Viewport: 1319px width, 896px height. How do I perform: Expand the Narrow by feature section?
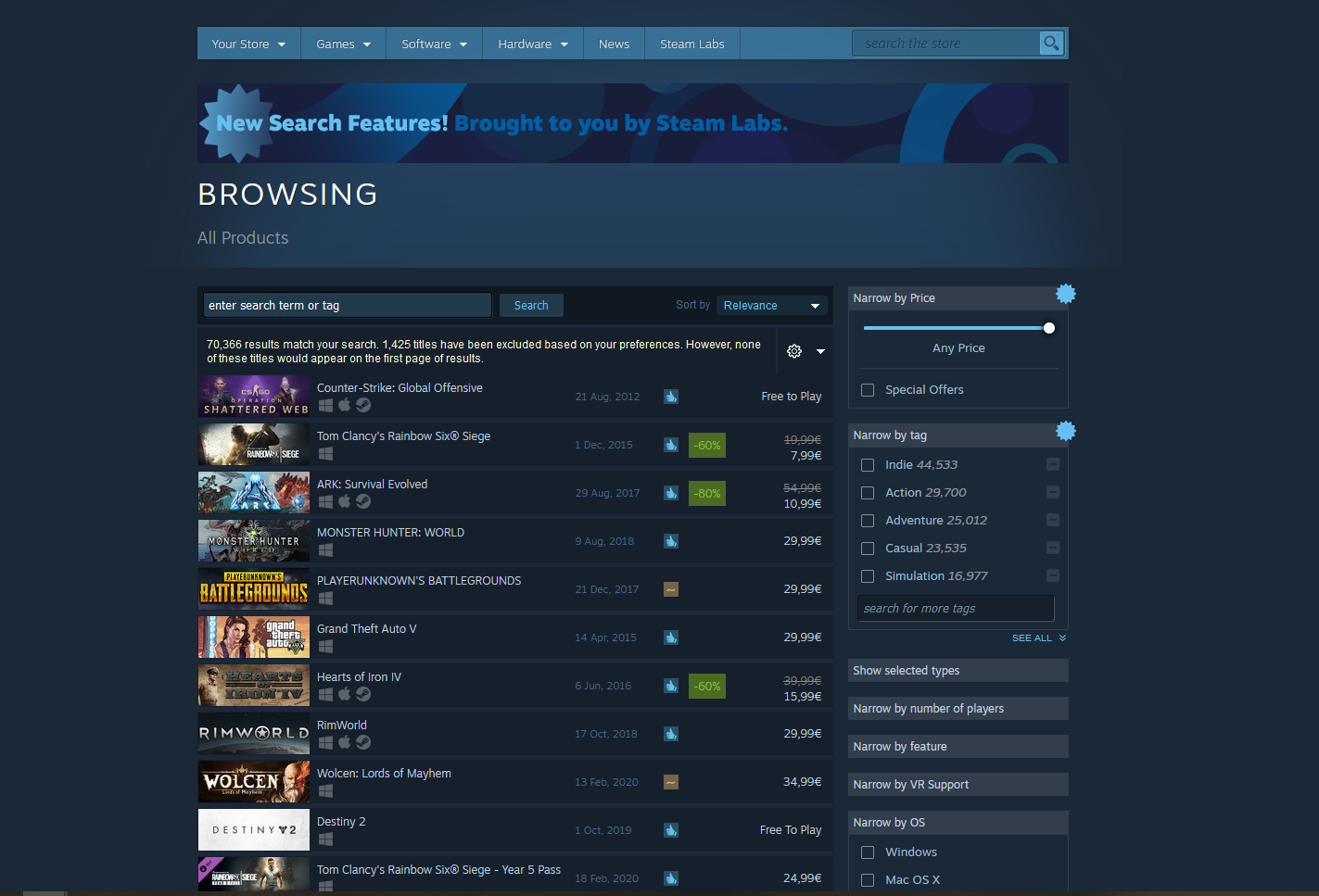(x=958, y=747)
